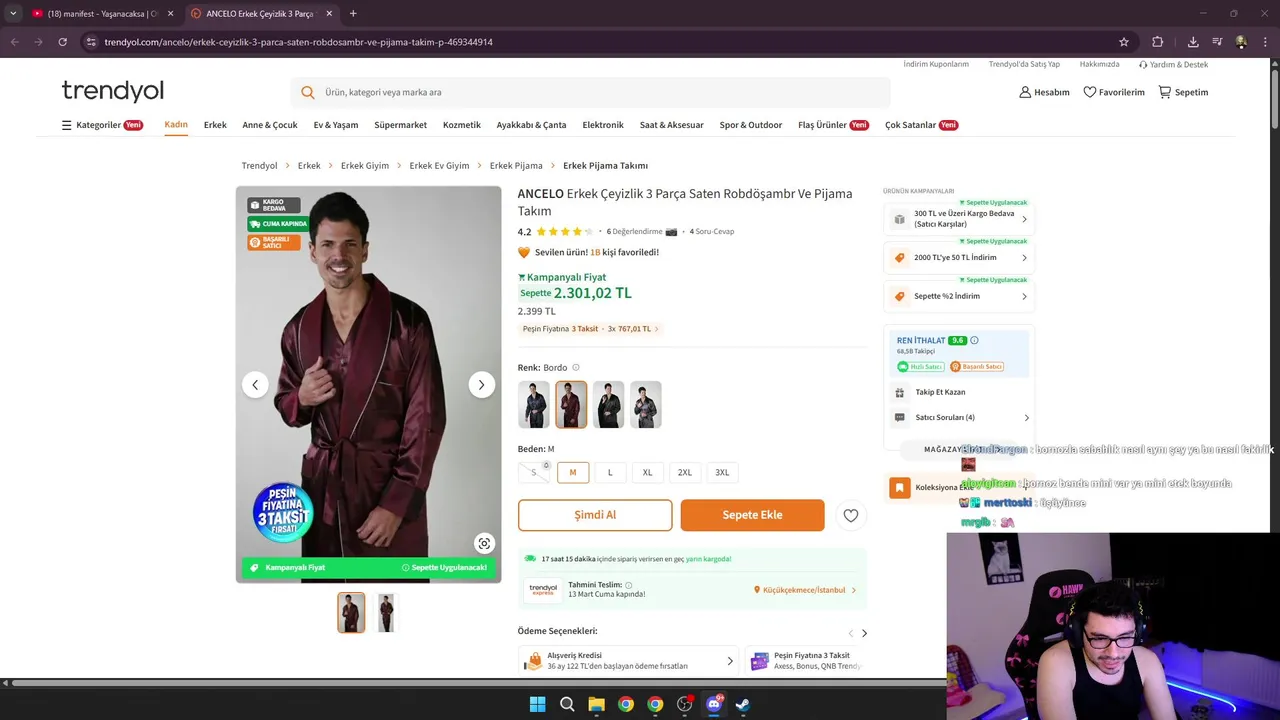Click video camera icon beside reviews
The height and width of the screenshot is (720, 1280).
(671, 231)
